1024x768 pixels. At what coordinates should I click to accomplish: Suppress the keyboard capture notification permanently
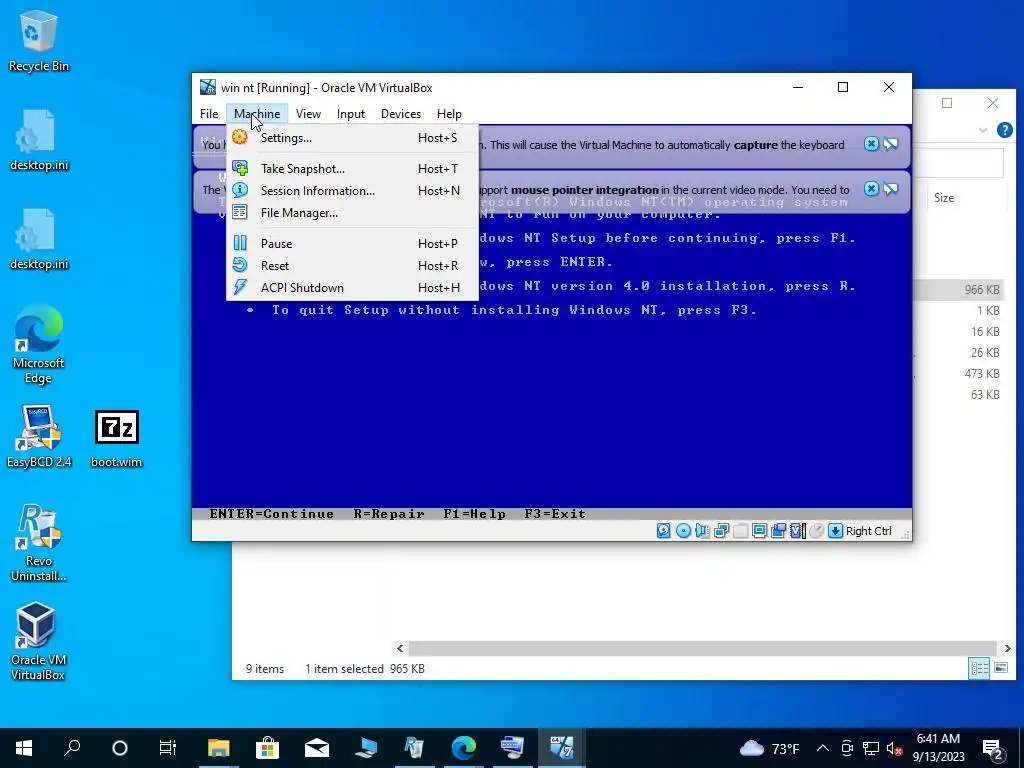tap(891, 144)
